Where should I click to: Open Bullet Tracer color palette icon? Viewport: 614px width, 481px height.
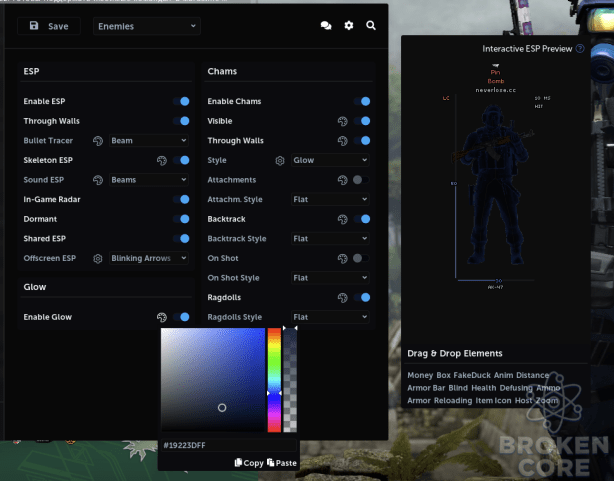point(98,141)
